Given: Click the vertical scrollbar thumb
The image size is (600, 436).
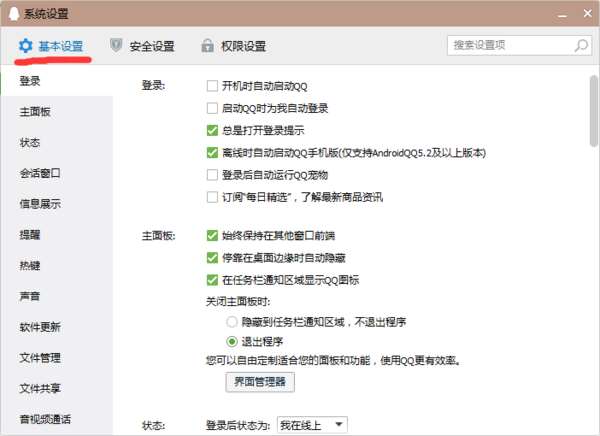Looking at the screenshot, I should [x=593, y=111].
